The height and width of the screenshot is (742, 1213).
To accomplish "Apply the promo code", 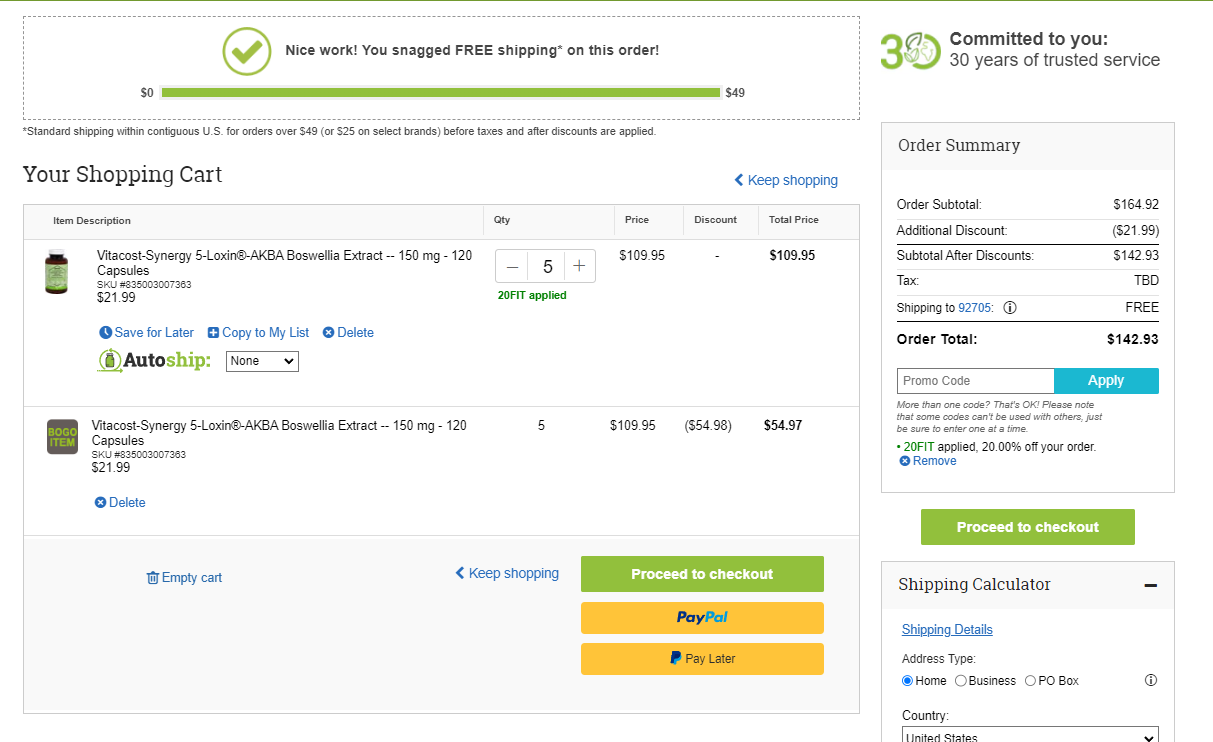I will 1106,381.
